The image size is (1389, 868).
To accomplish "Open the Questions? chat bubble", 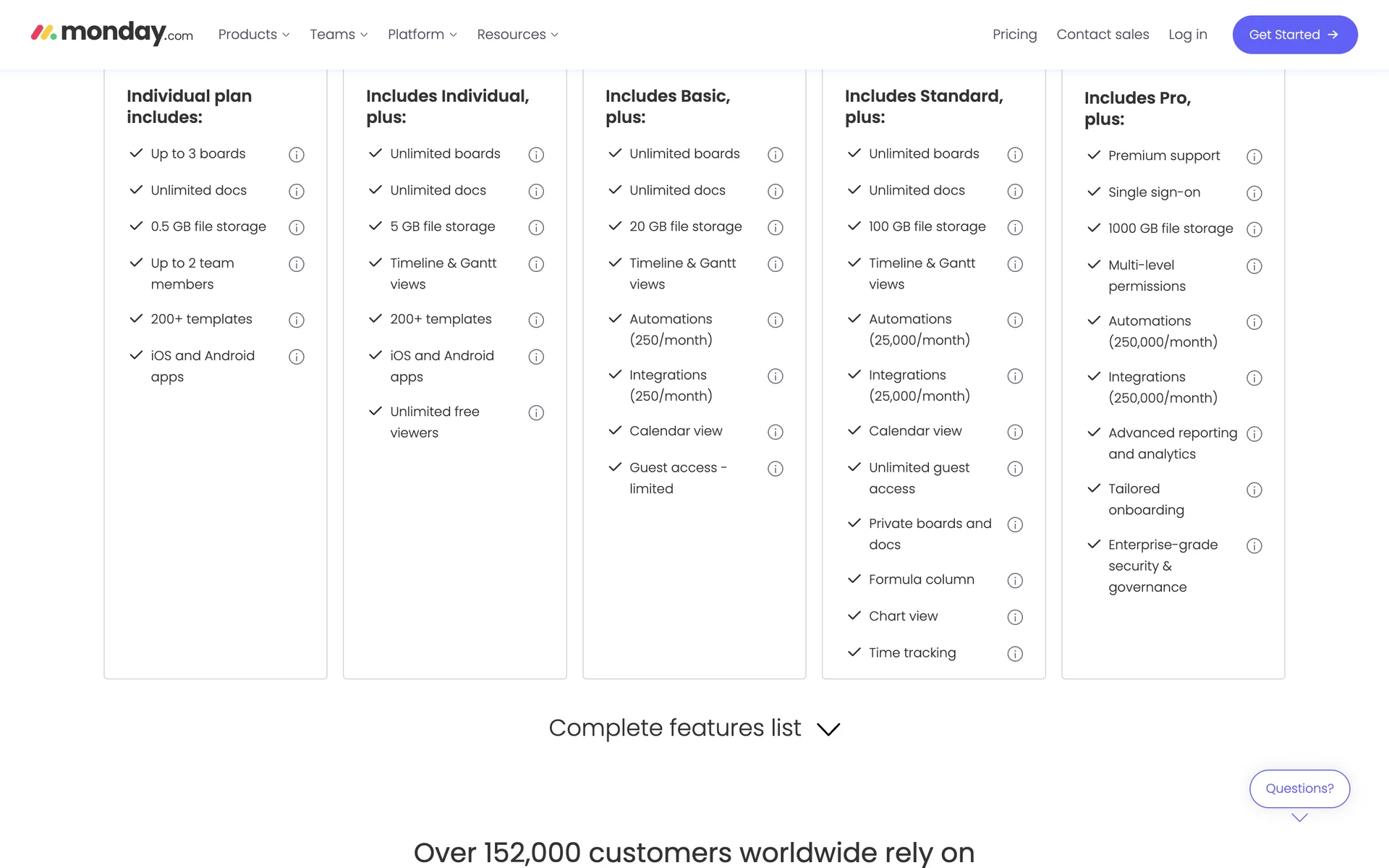I will coord(1299,788).
